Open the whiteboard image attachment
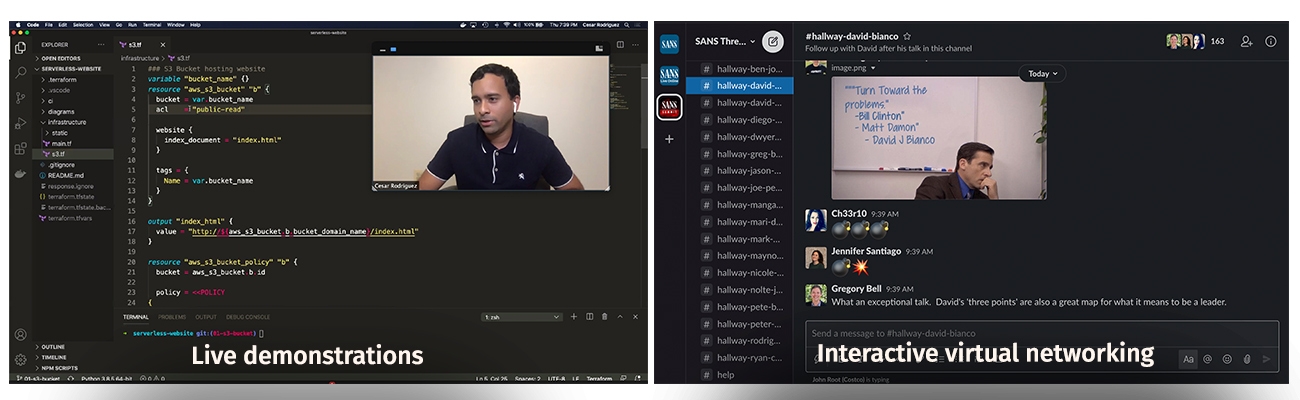This screenshot has width=1300, height=400. (x=938, y=139)
